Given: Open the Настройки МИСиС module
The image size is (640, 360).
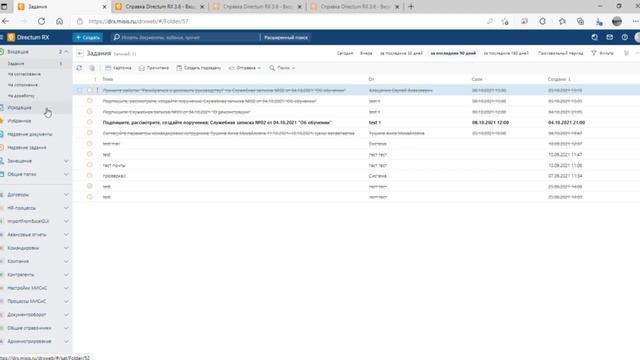Looking at the screenshot, I should tap(27, 288).
